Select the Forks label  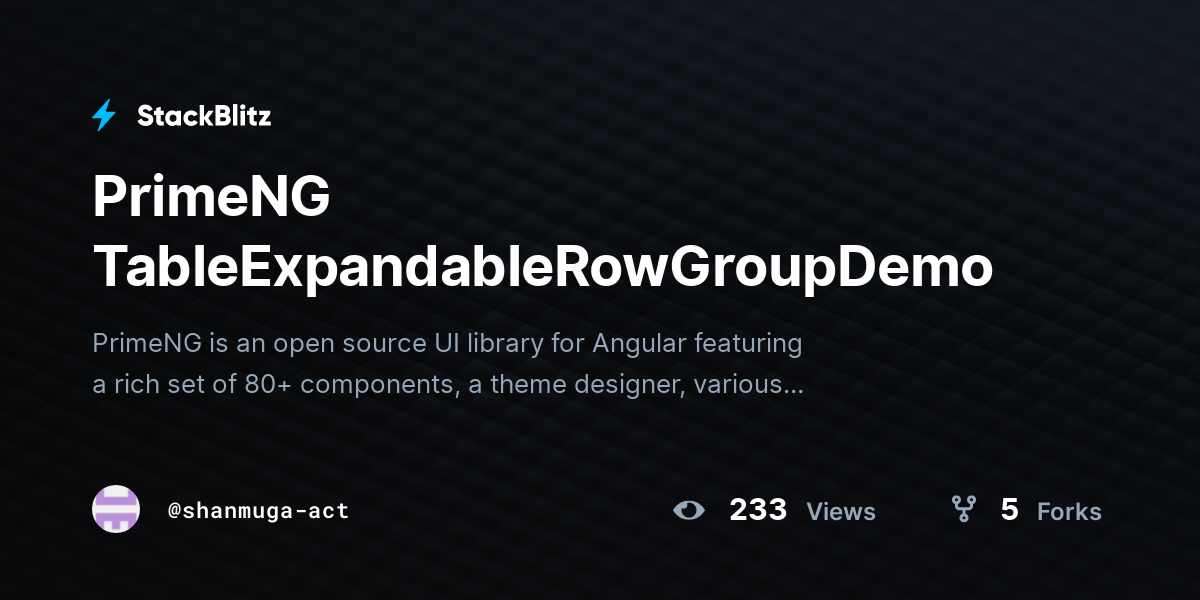click(1069, 512)
